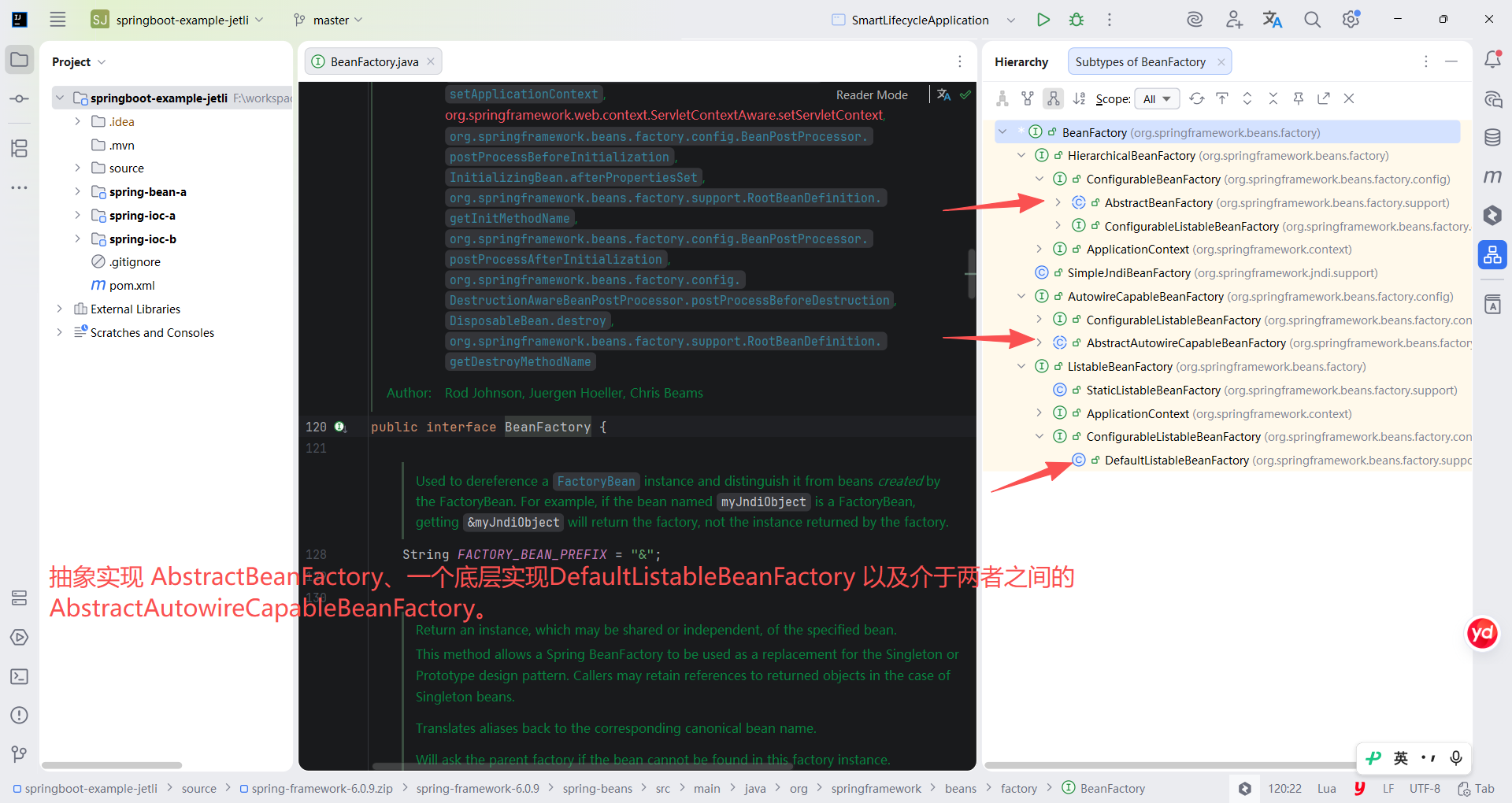Collapse HierarchicalBeanFactory hierarchy node
1512x803 pixels.
pyautogui.click(x=1021, y=155)
